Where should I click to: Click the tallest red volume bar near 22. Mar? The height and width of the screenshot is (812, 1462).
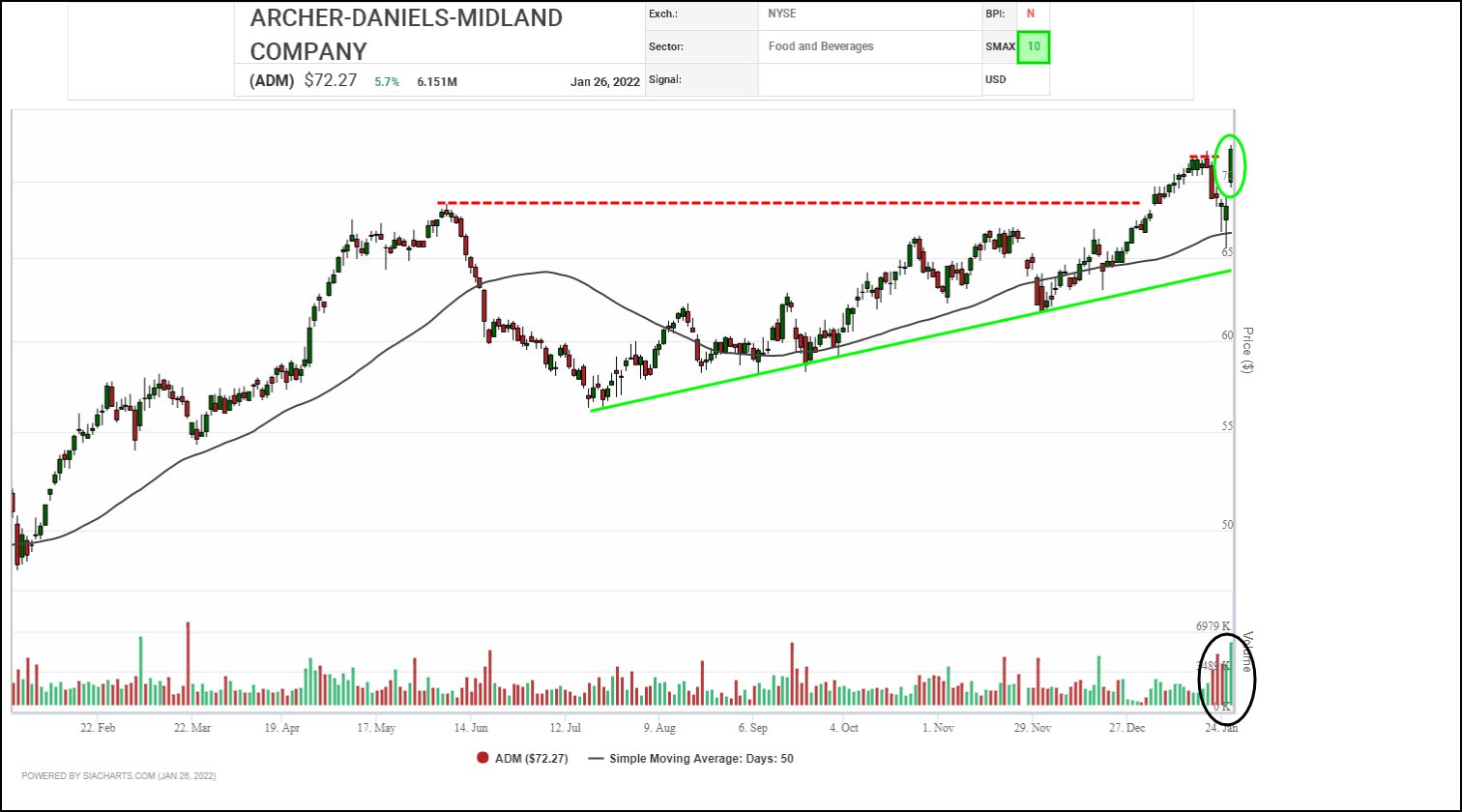(188, 665)
